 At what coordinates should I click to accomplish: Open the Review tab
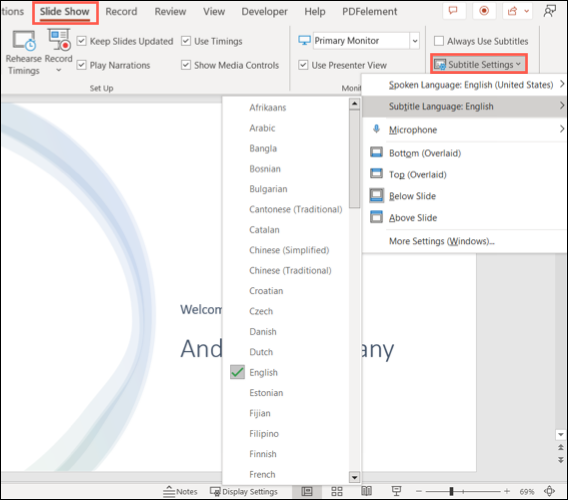coord(170,12)
